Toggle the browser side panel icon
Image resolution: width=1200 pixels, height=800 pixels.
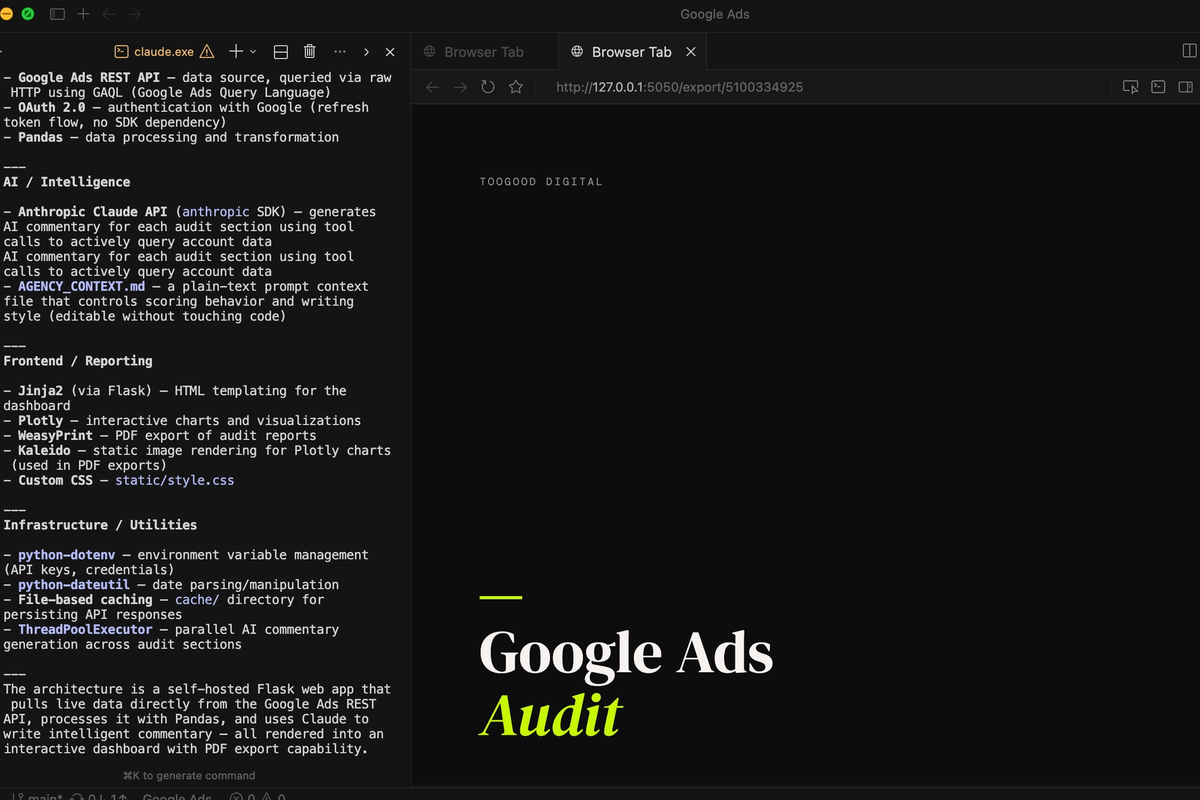tap(1185, 87)
